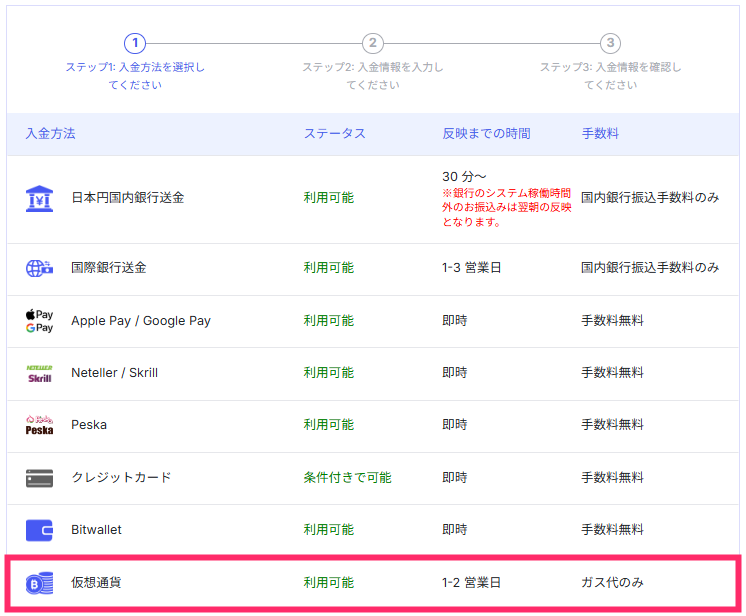746x616 pixels.
Task: Select step 3 circle in progress bar
Action: (610, 43)
